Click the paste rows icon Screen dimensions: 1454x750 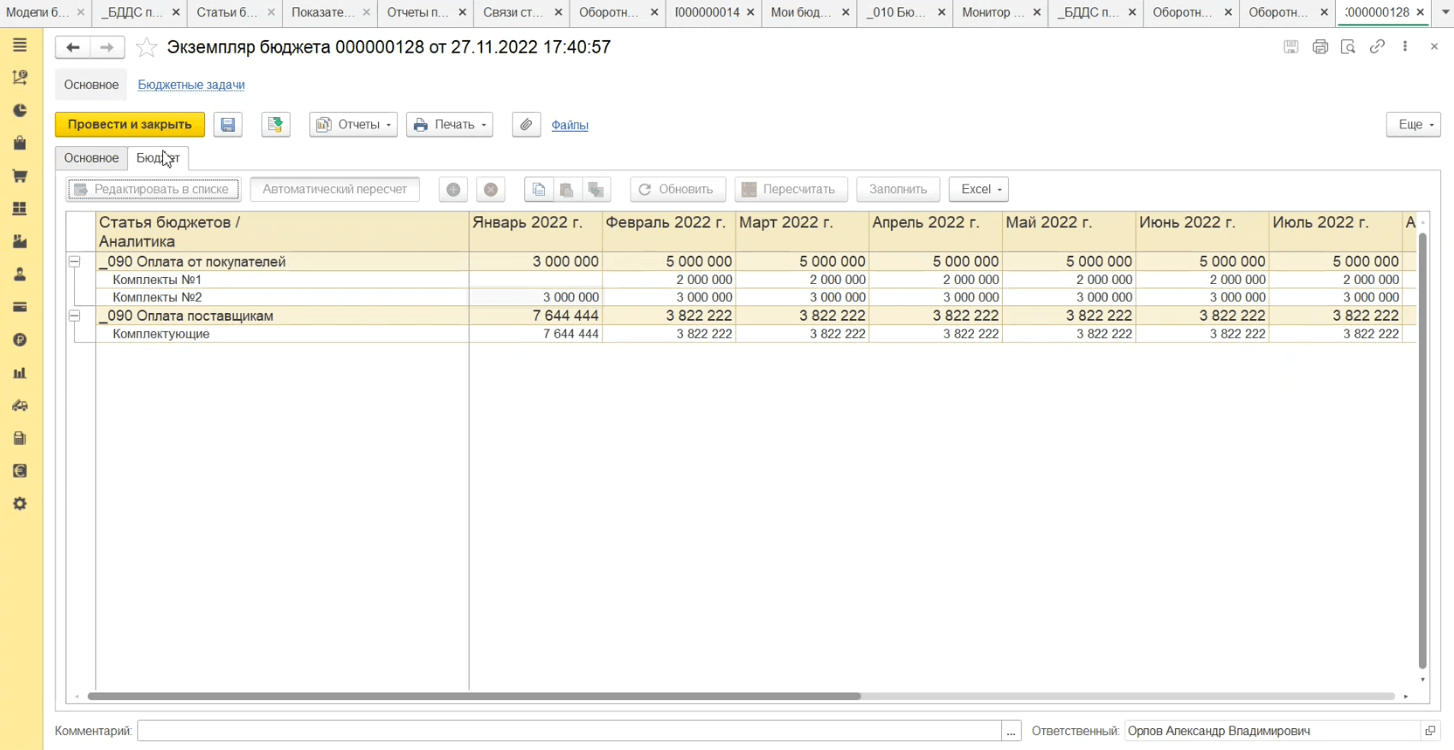pos(567,190)
